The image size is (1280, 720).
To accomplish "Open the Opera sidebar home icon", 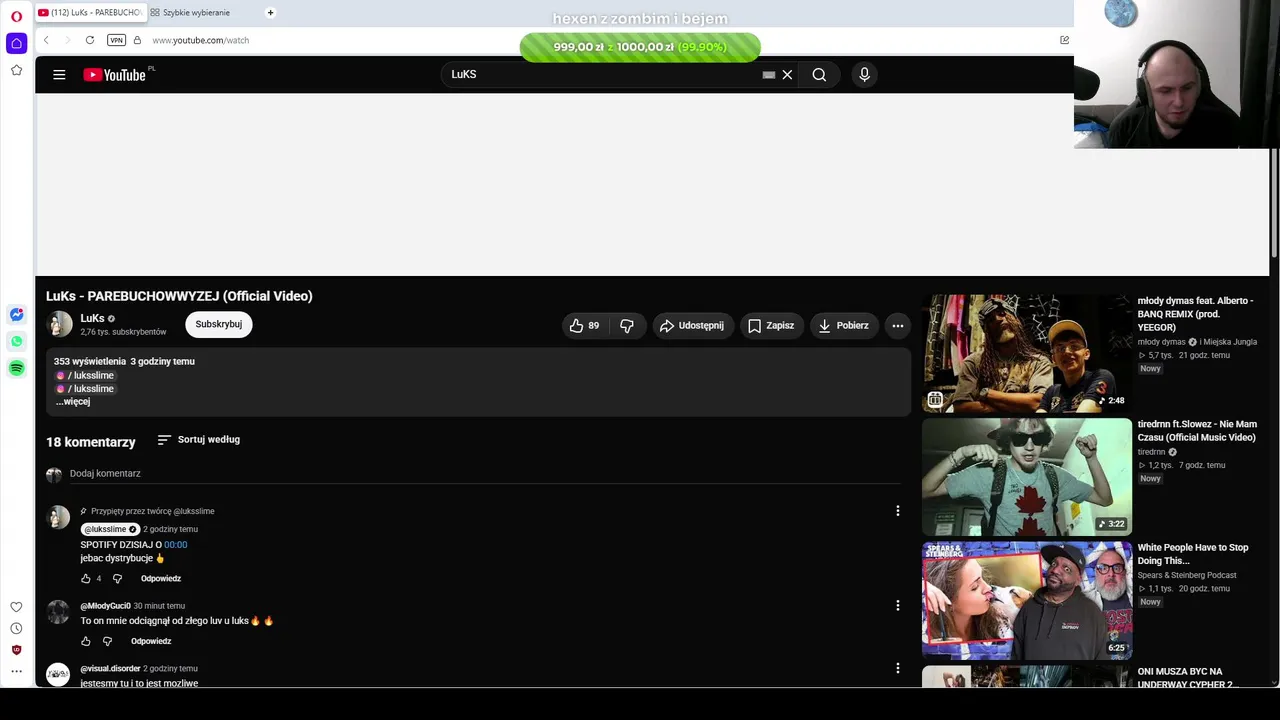I will (16, 44).
